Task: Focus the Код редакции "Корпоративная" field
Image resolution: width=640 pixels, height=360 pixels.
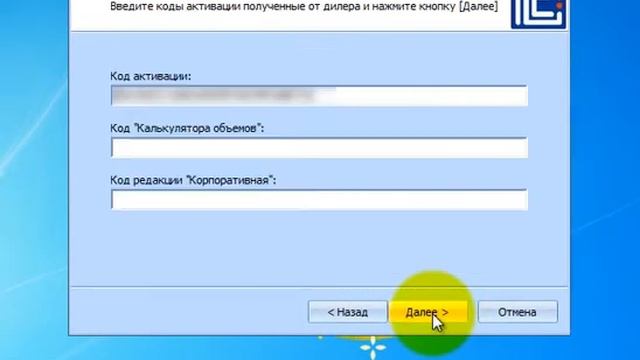Action: pyautogui.click(x=319, y=200)
